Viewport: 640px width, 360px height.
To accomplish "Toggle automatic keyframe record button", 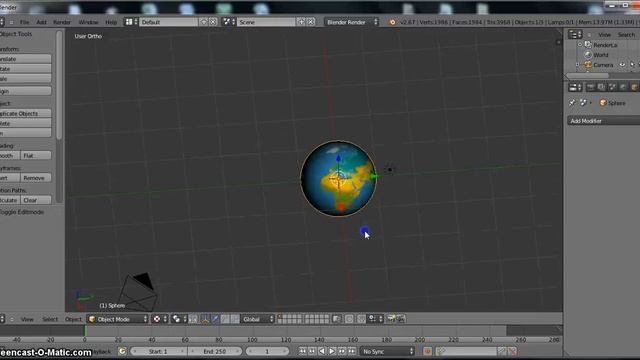I will tap(427, 351).
